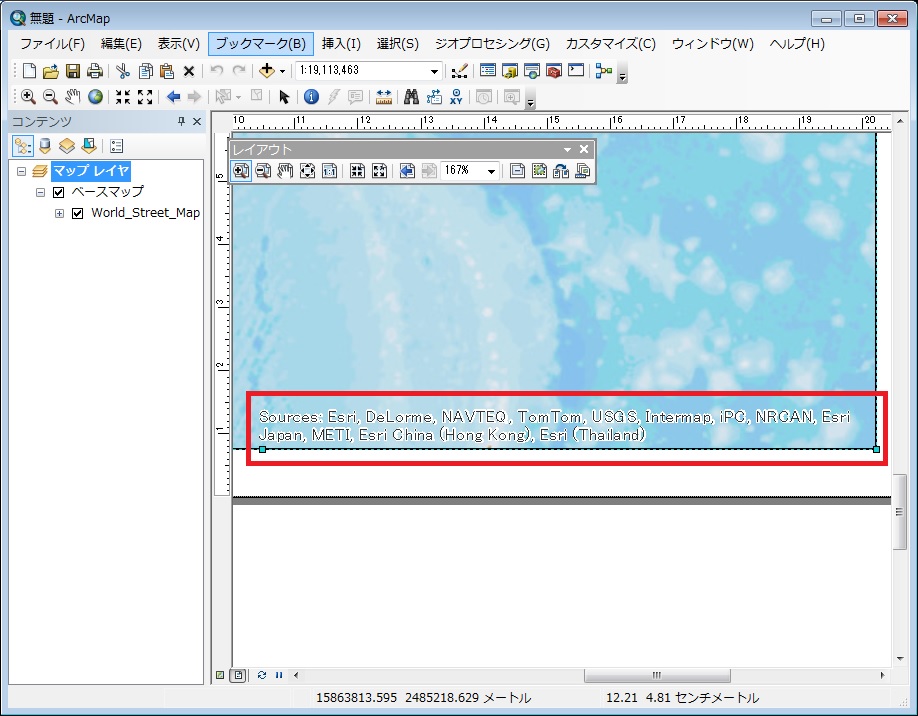Expand the World_Street_Map layer tree
Image resolution: width=918 pixels, height=716 pixels.
(59, 213)
